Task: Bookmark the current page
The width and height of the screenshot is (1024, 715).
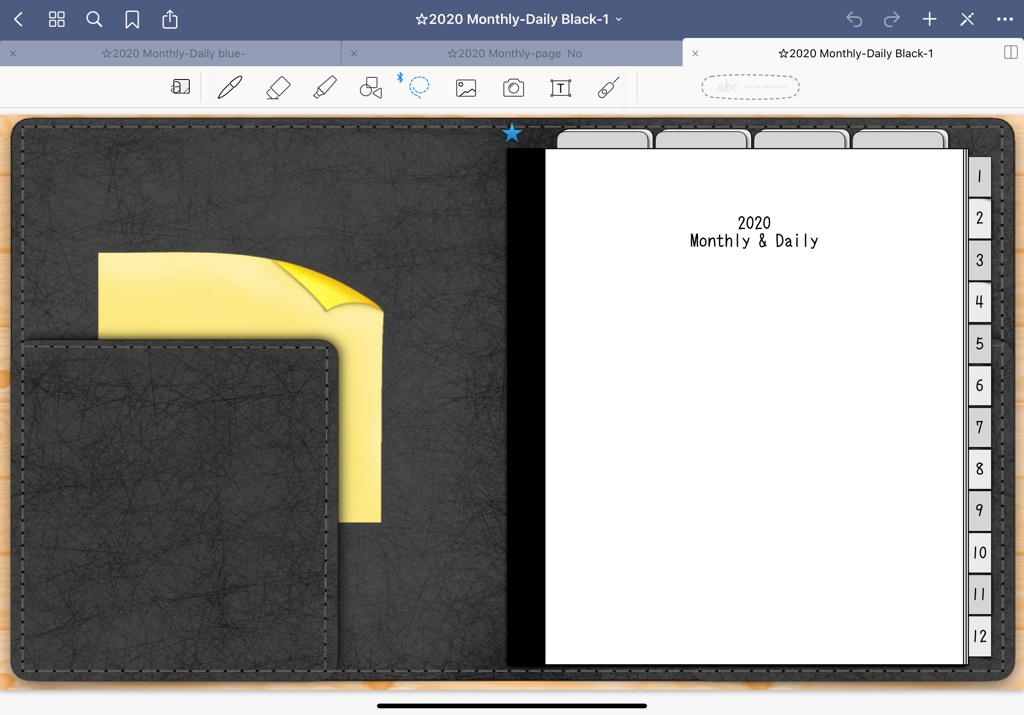Action: (x=132, y=20)
